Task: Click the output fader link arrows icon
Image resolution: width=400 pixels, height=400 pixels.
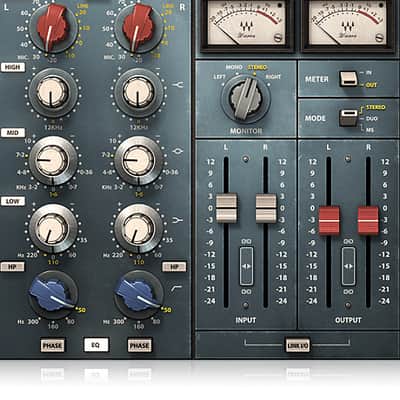Action: pyautogui.click(x=348, y=266)
